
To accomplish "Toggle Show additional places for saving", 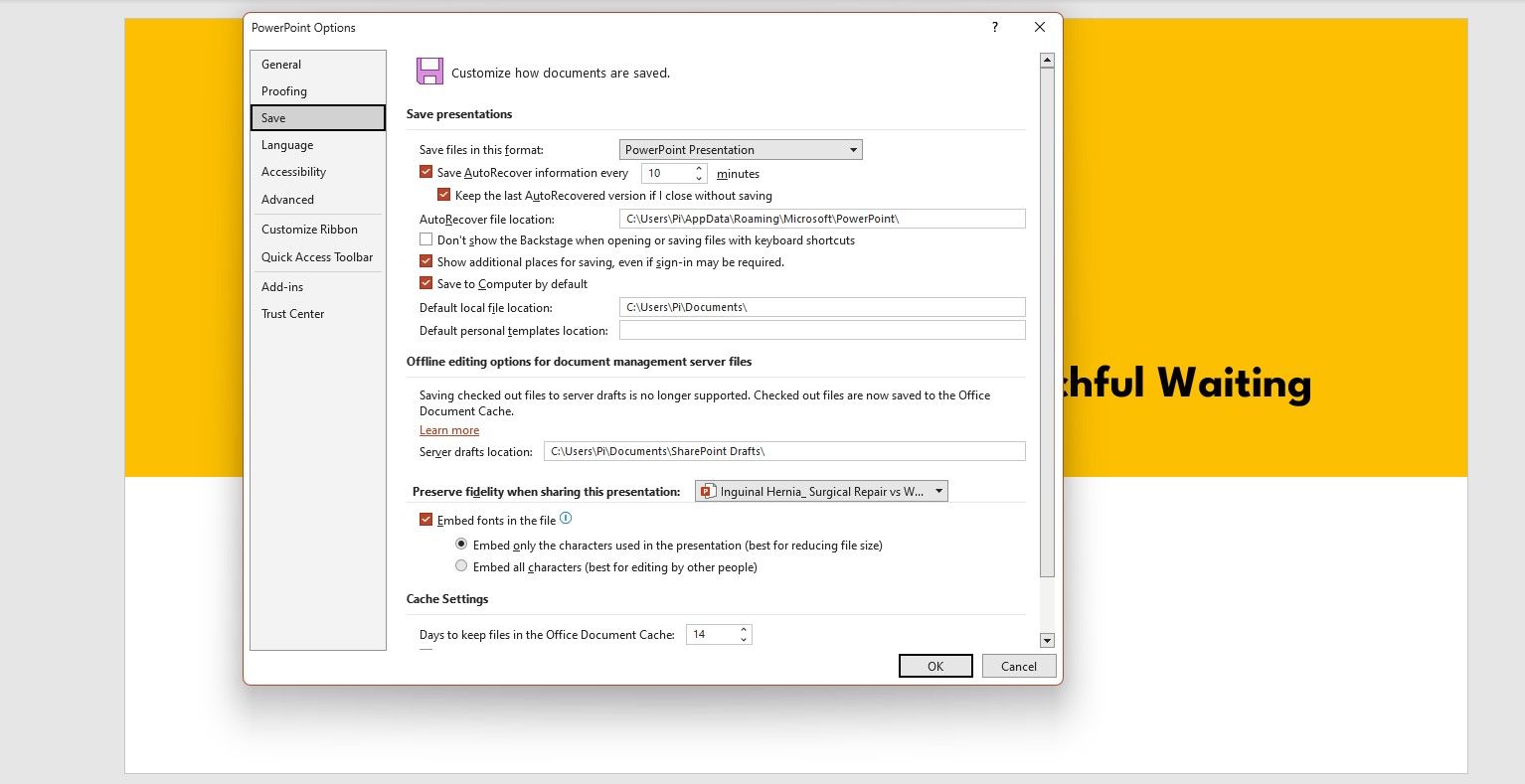I will 426,262.
